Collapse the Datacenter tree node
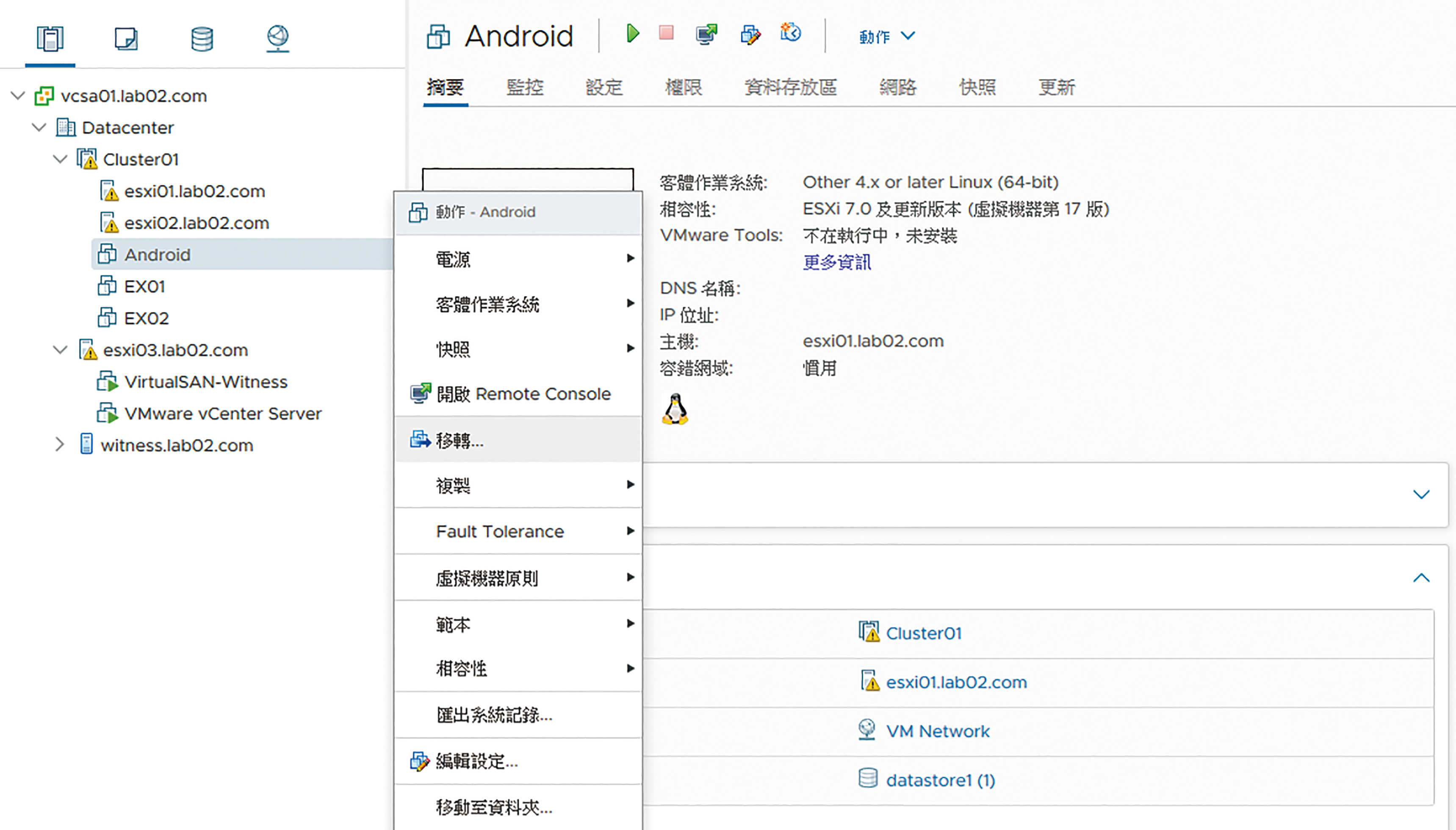Viewport: 1456px width, 830px height. (x=39, y=127)
